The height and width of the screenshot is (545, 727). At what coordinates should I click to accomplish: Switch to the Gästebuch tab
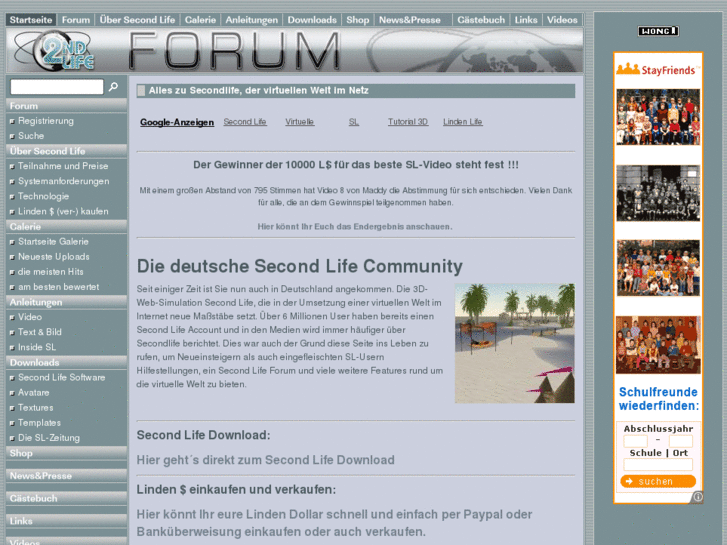(x=480, y=19)
